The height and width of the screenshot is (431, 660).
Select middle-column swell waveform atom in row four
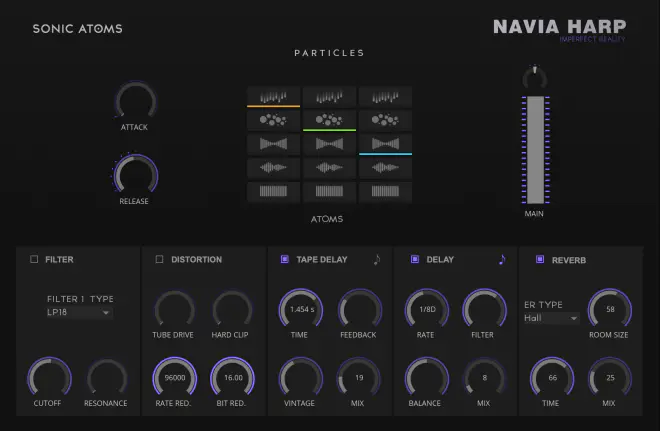click(x=329, y=168)
